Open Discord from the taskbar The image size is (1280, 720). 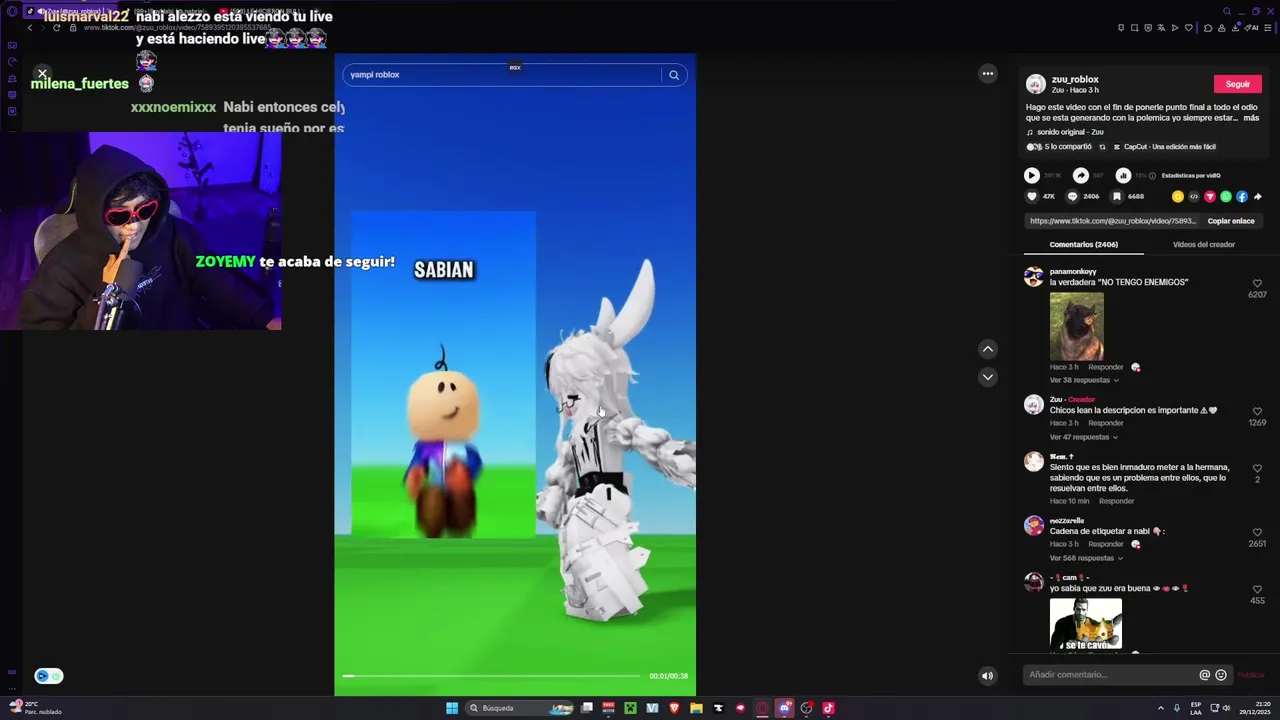[x=784, y=708]
